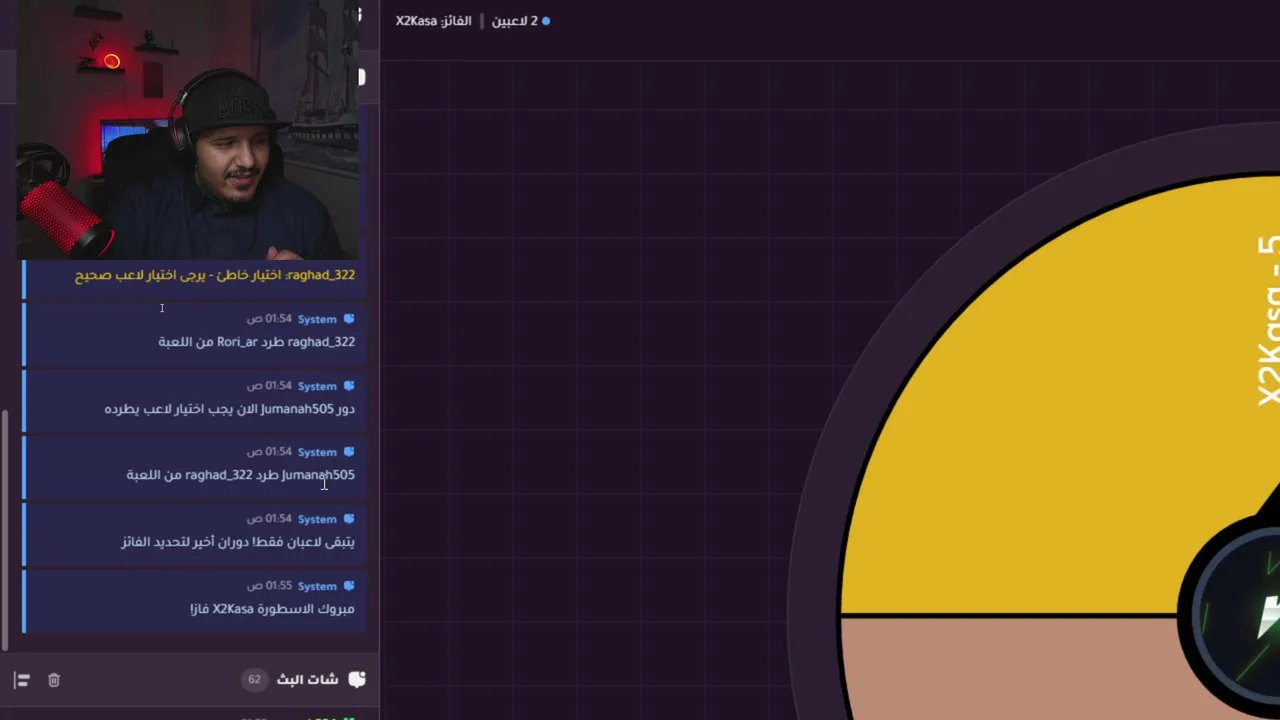Viewport: 1280px width, 720px height.
Task: Click the System badge icon on the Jumanah505 طرد raghad_322 message
Action: (349, 452)
